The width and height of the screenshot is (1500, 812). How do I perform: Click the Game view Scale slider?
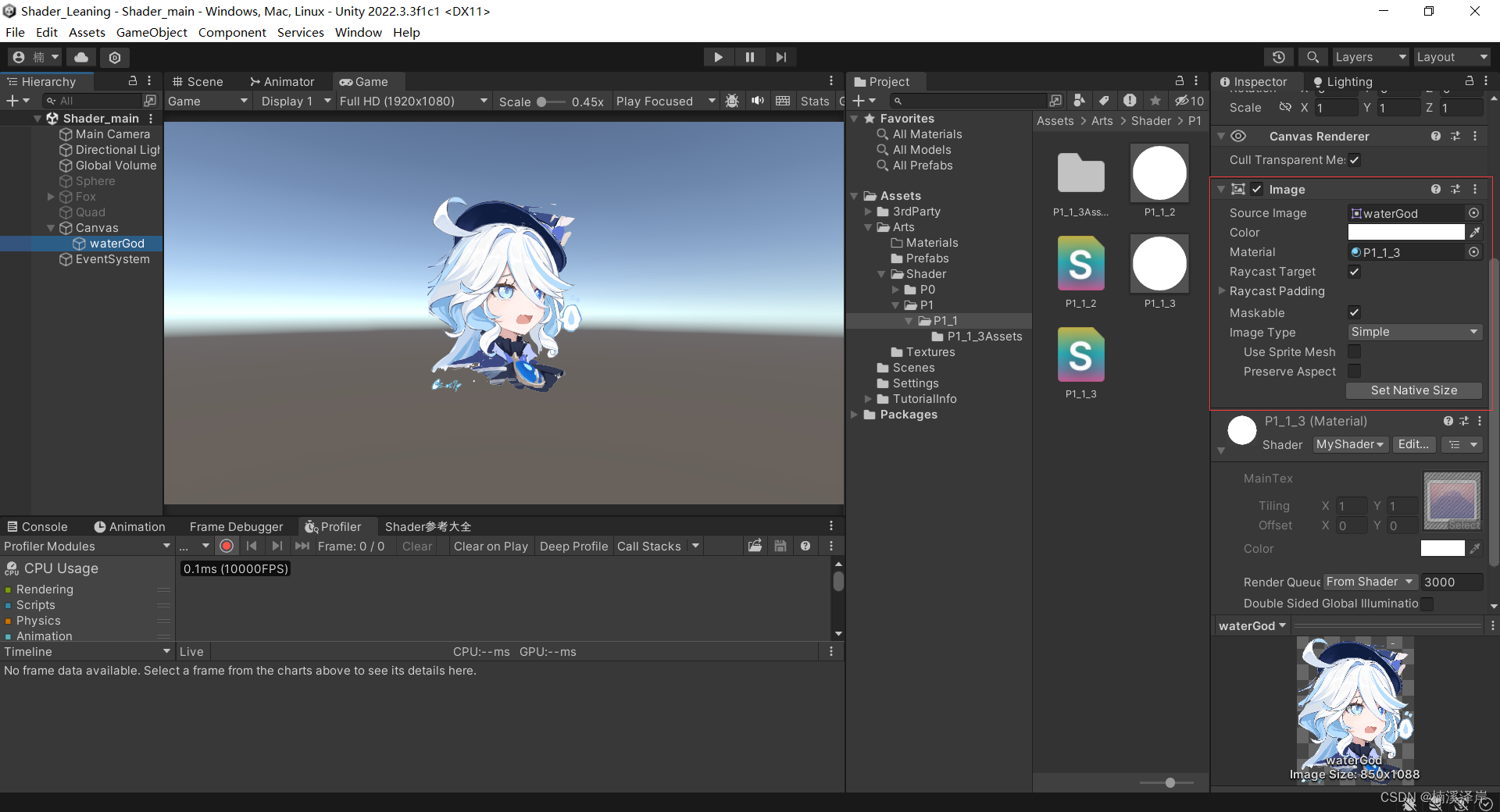tap(551, 101)
